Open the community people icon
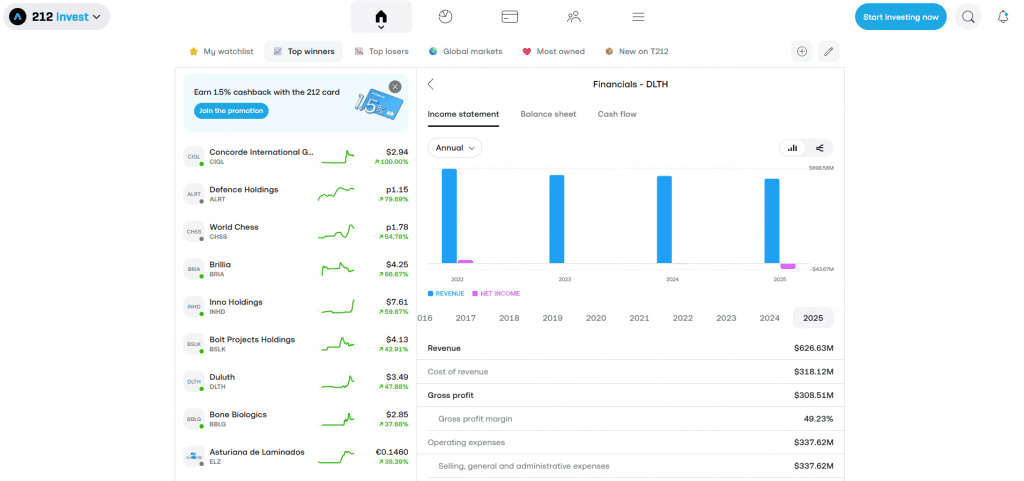 click(573, 17)
